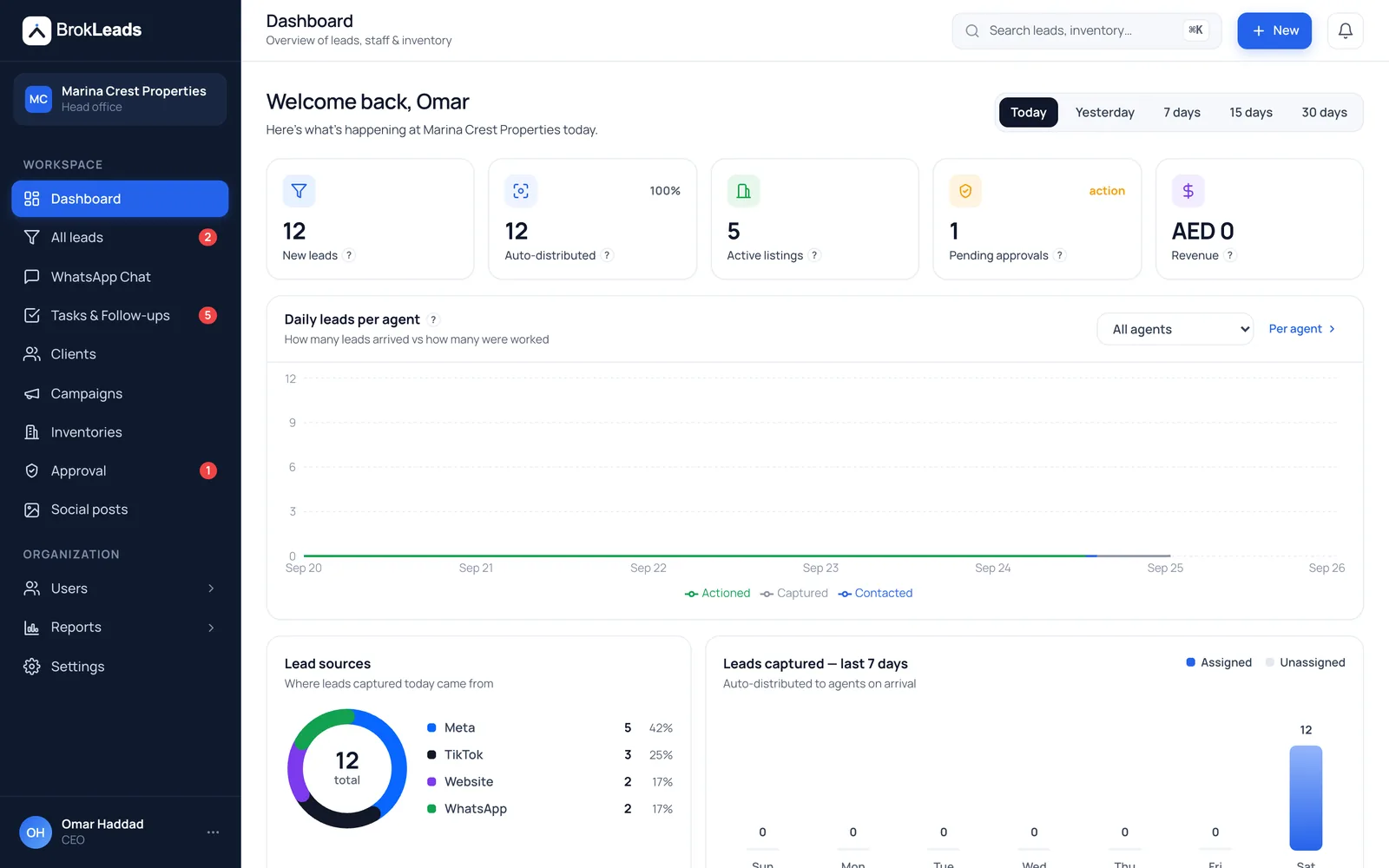Toggle the Contacted series in chart legend
Viewport: 1389px width, 868px height.
click(x=875, y=593)
